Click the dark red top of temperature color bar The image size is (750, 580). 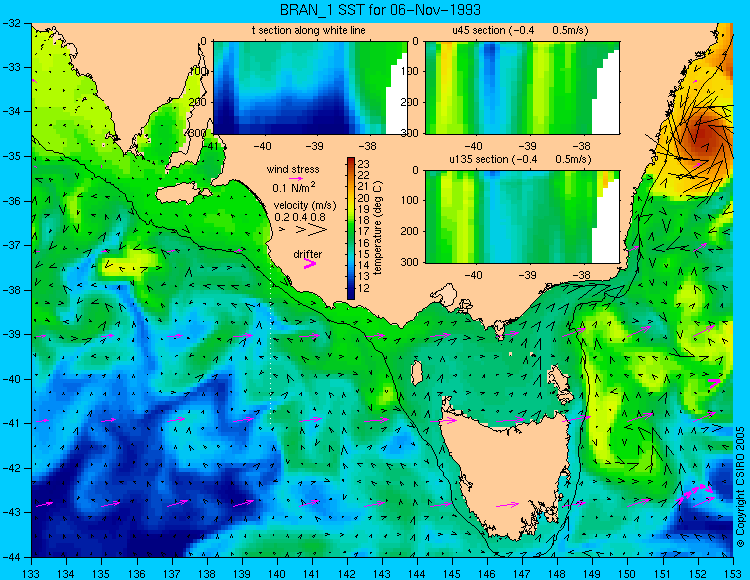[351, 160]
